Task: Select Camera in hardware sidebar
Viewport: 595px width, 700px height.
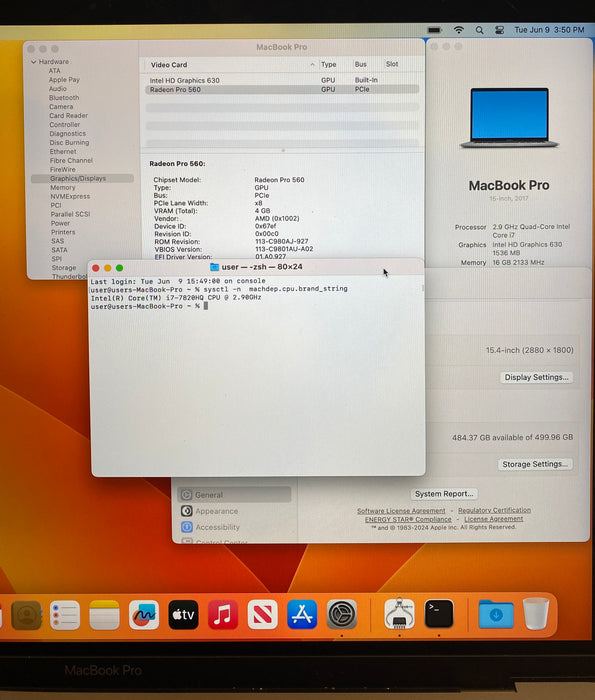Action: pos(61,107)
